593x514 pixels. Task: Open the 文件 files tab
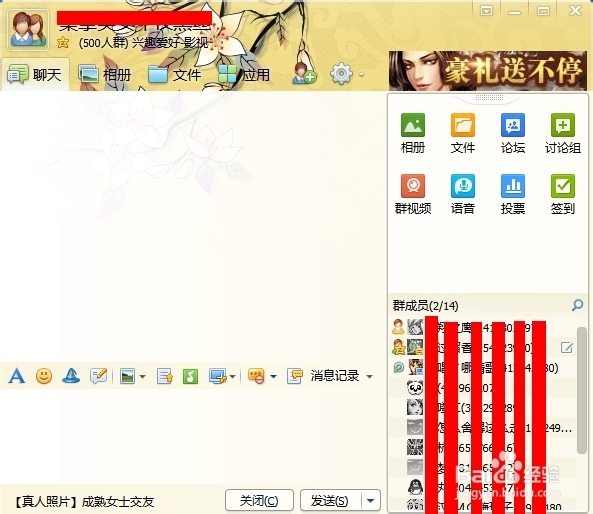174,75
